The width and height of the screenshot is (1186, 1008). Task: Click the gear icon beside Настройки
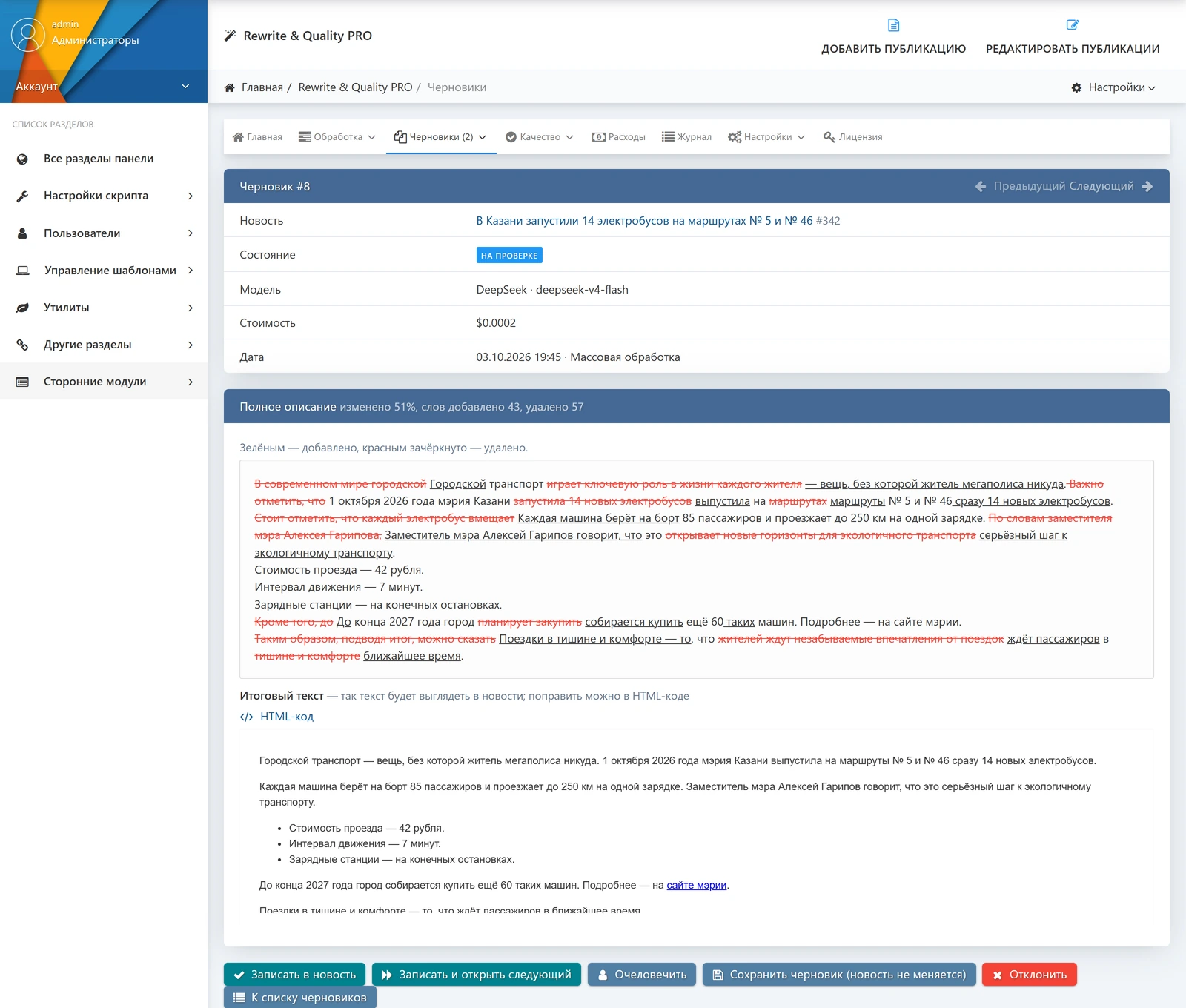click(x=1076, y=87)
